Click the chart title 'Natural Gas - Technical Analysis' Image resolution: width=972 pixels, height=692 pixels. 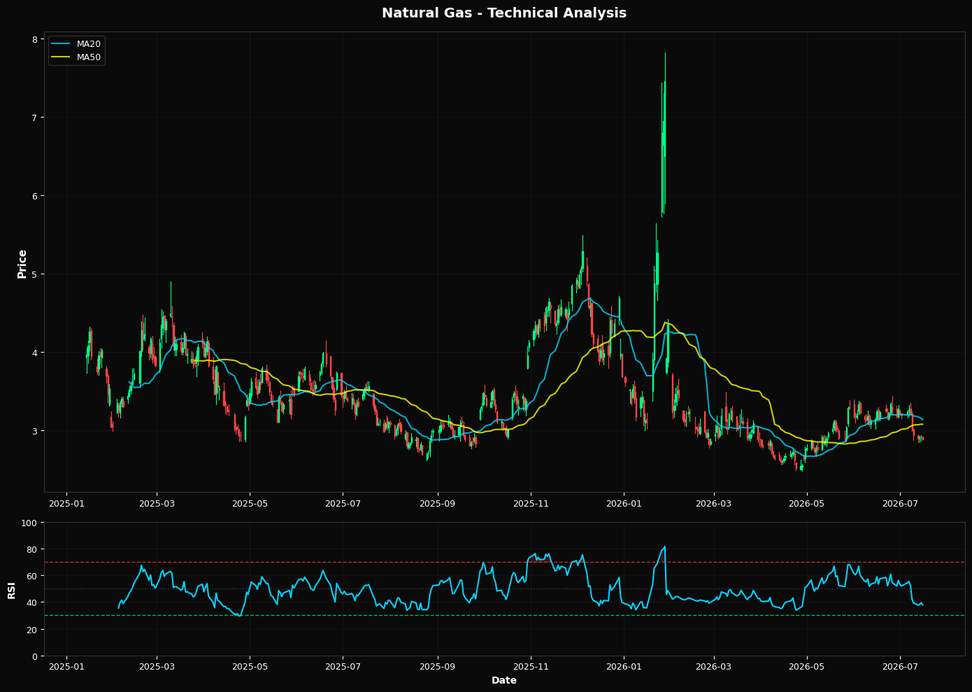point(504,13)
